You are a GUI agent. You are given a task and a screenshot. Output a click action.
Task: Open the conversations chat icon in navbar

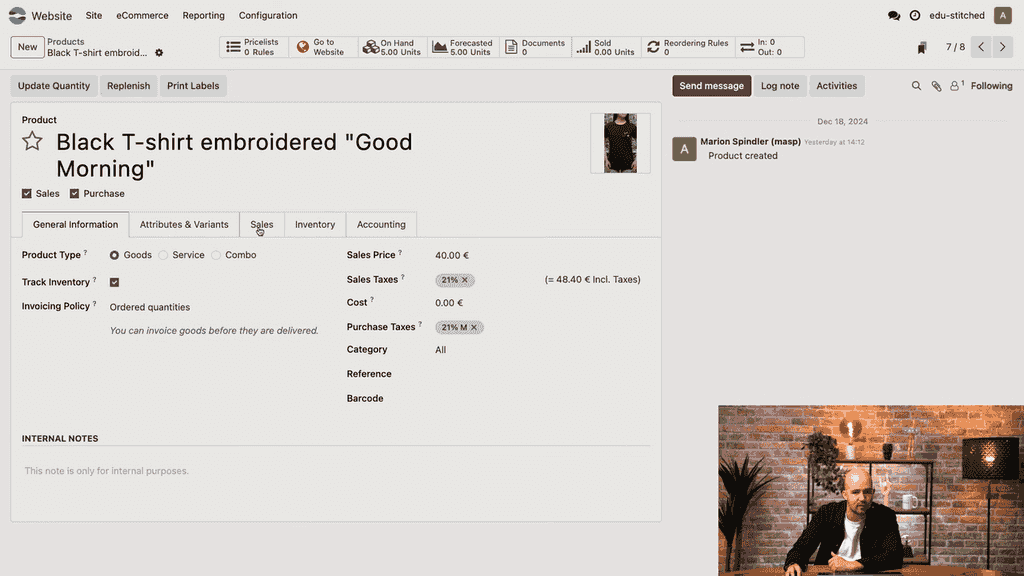point(894,16)
